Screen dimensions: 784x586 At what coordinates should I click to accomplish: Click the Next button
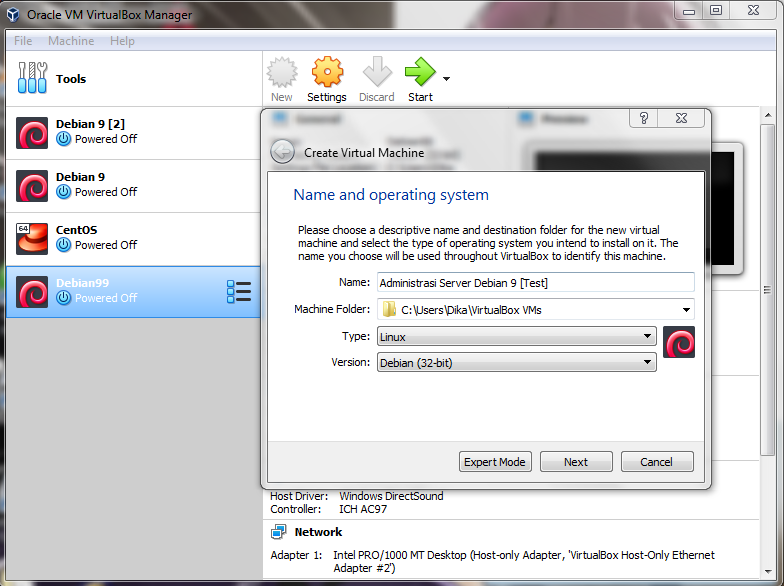576,462
